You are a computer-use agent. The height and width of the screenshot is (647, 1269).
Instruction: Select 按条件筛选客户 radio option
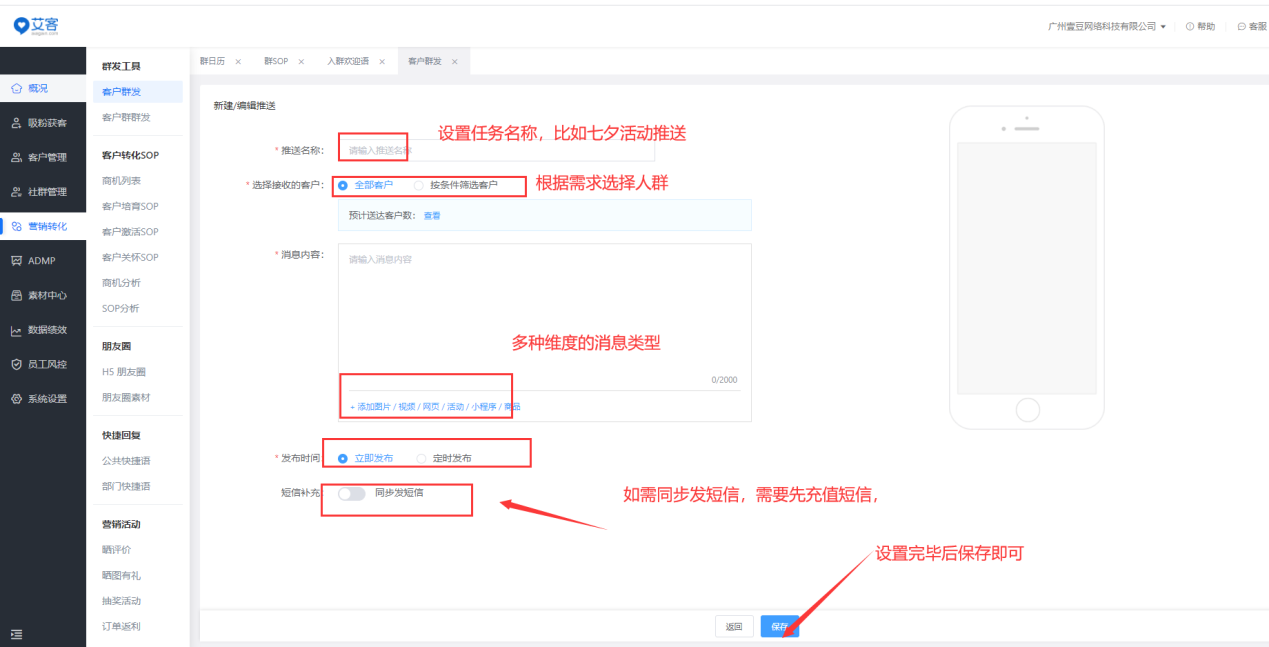(419, 185)
